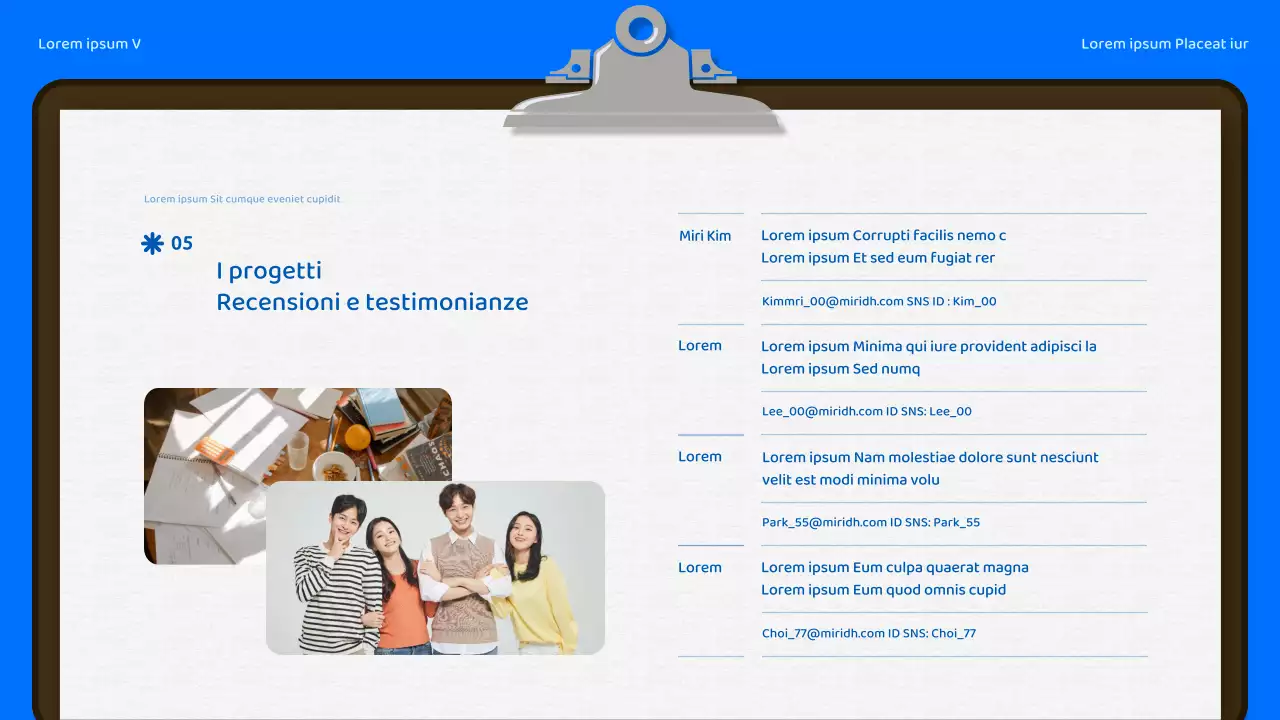Image resolution: width=1280 pixels, height=720 pixels.
Task: Click the Park_55@miridh.com contact line
Action: click(x=870, y=522)
